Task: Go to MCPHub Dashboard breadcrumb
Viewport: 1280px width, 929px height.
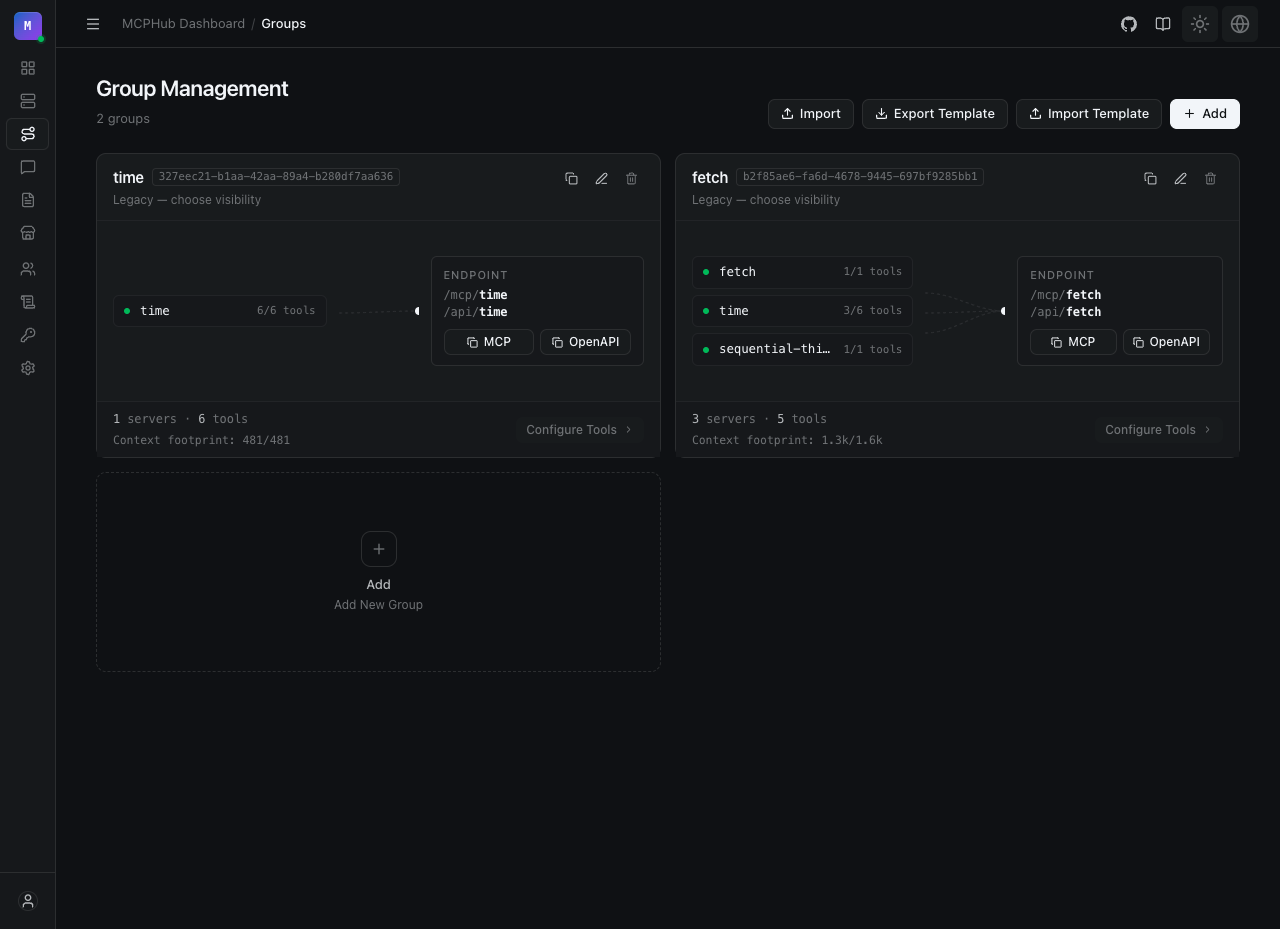Action: click(x=183, y=24)
